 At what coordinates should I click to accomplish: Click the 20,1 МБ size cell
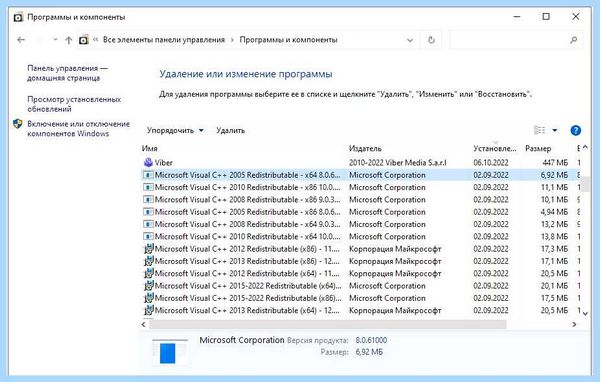(x=554, y=286)
